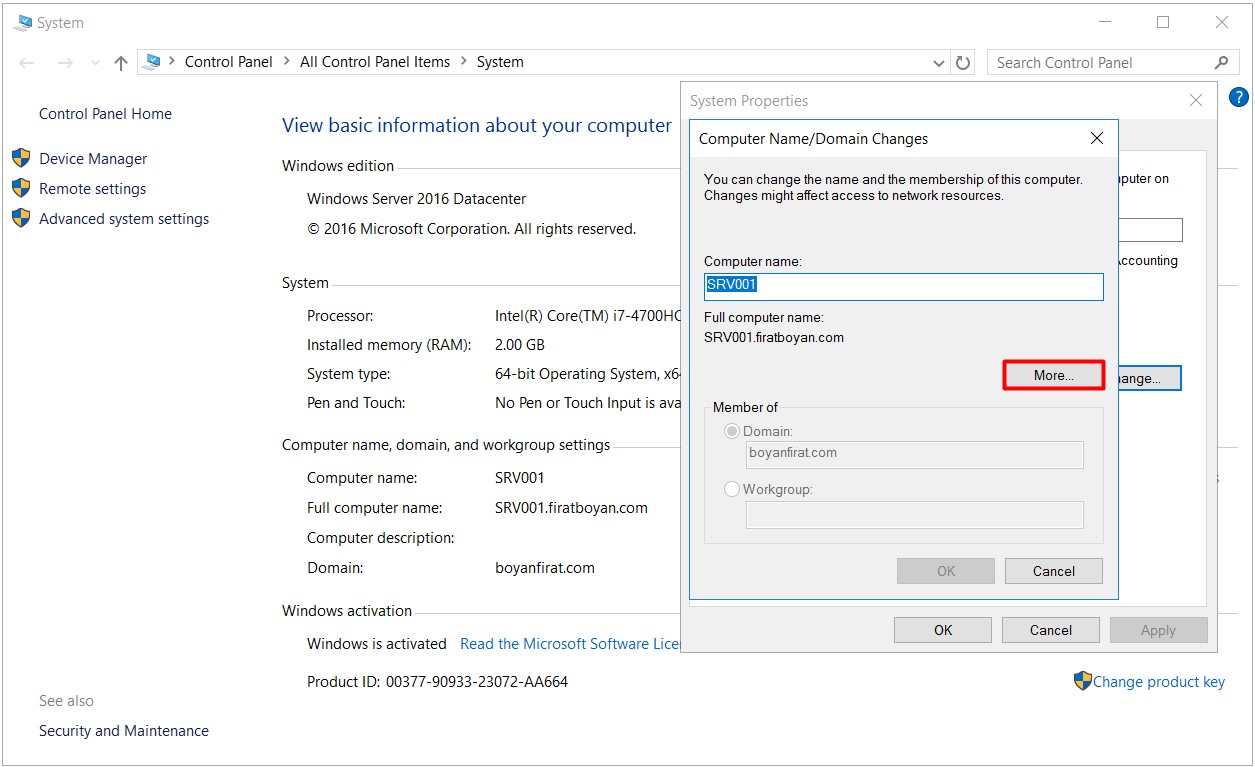This screenshot has width=1255, height=767.
Task: Click the Domain text field
Action: [x=915, y=454]
